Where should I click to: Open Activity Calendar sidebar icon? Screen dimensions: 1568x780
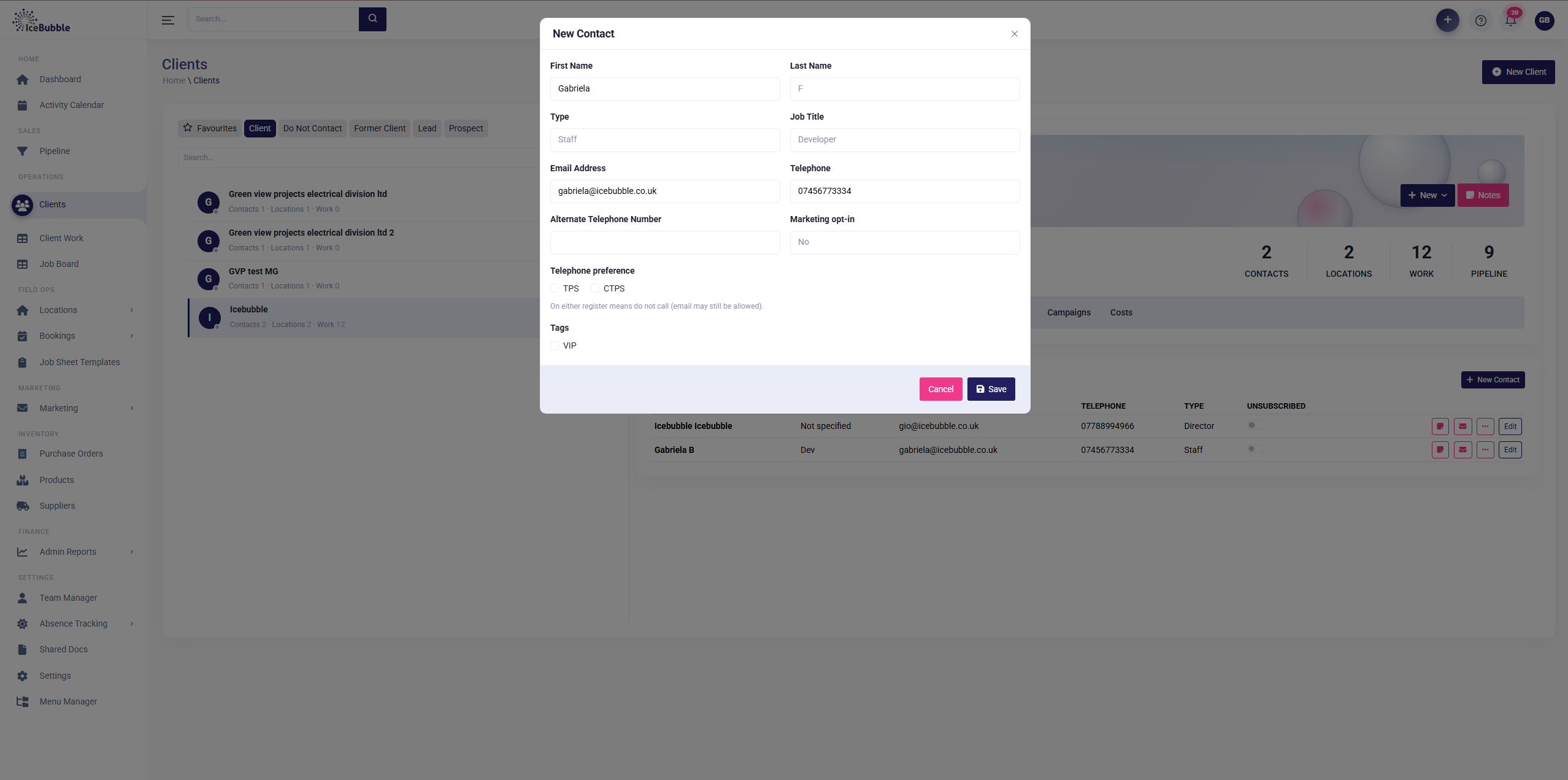[x=23, y=106]
